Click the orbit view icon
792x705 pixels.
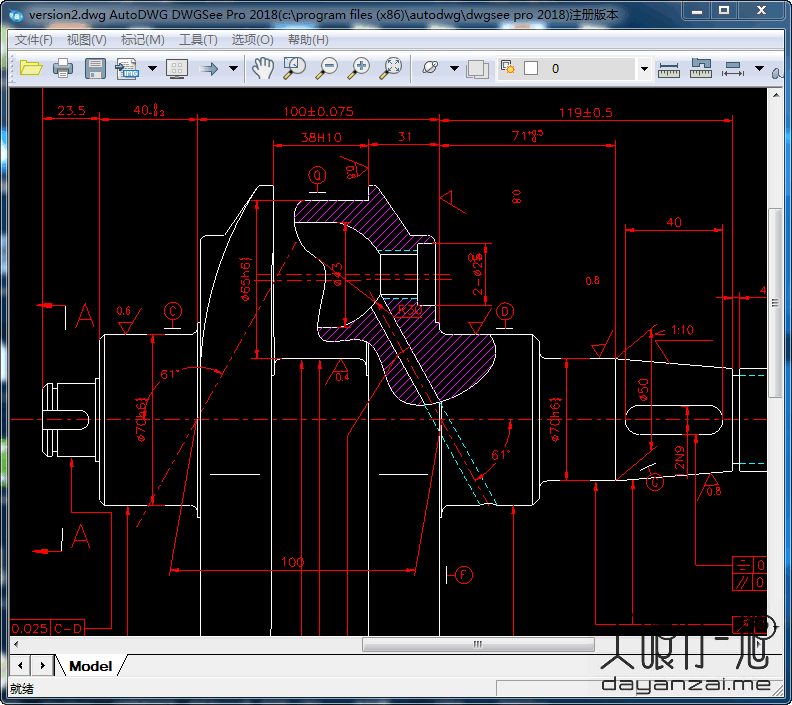click(x=430, y=68)
